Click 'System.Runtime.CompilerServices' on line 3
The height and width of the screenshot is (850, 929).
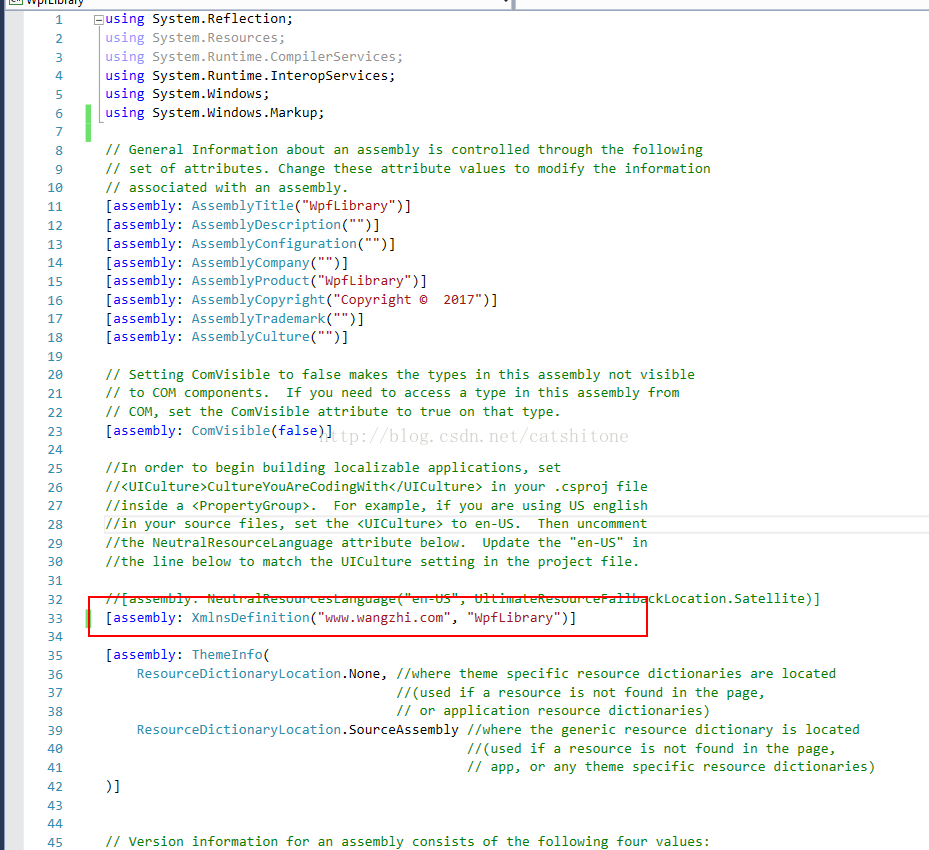(x=274, y=57)
